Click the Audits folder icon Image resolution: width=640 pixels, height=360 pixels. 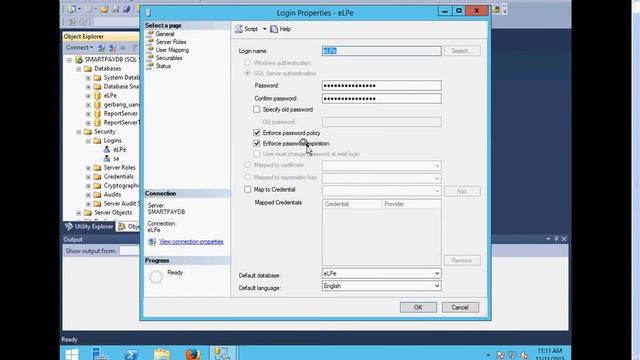click(x=97, y=195)
